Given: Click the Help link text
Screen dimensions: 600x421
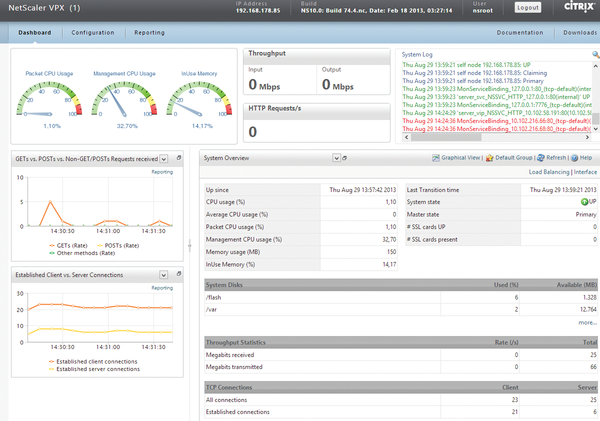Looking at the screenshot, I should coord(586,158).
